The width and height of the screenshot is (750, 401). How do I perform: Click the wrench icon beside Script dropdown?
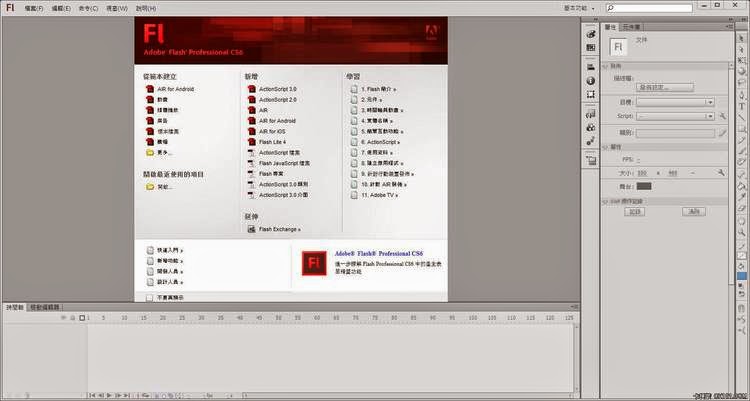pyautogui.click(x=722, y=116)
